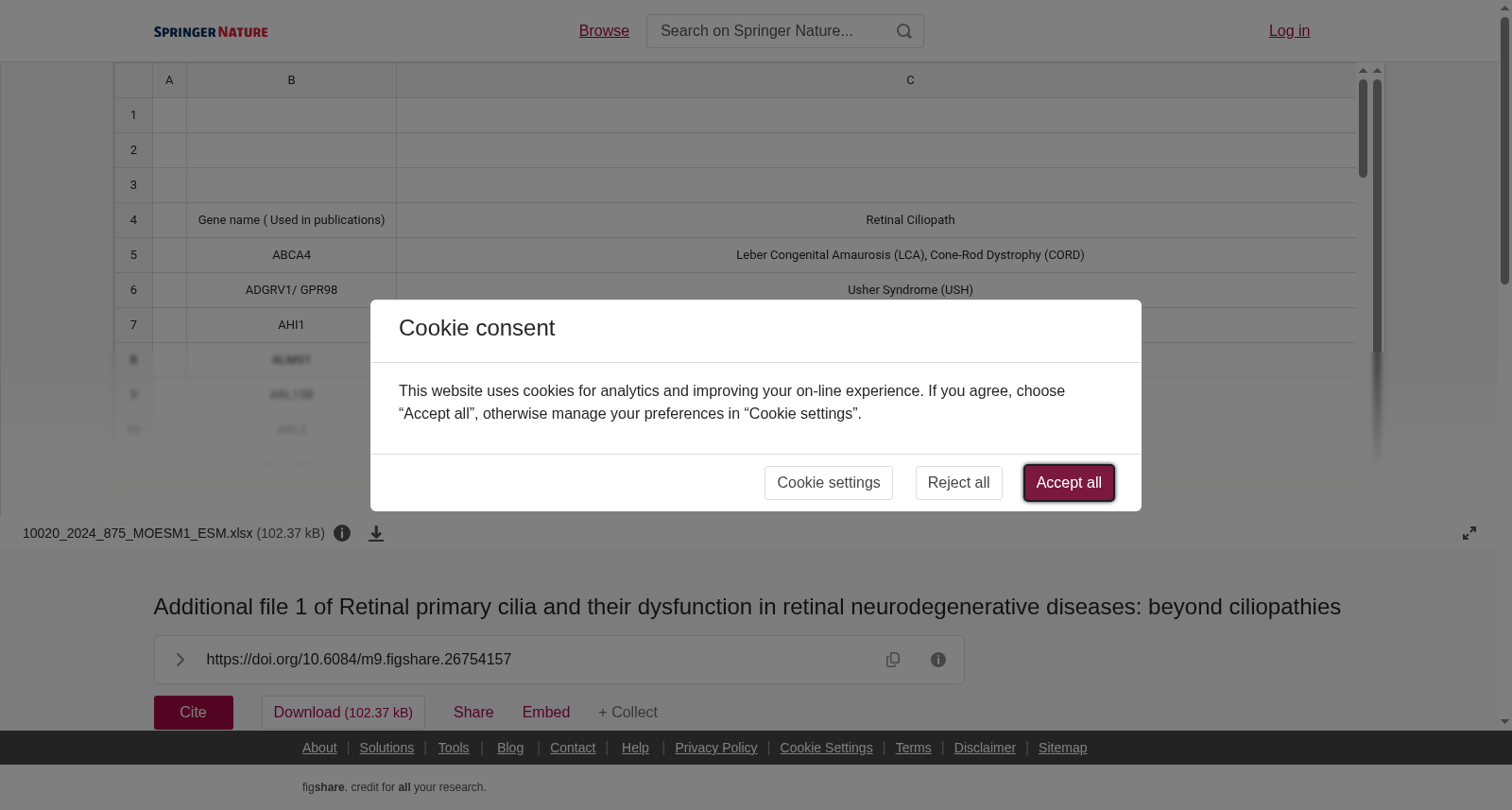
Task: Open file info icon beside xlsx filename
Action: coord(342,533)
